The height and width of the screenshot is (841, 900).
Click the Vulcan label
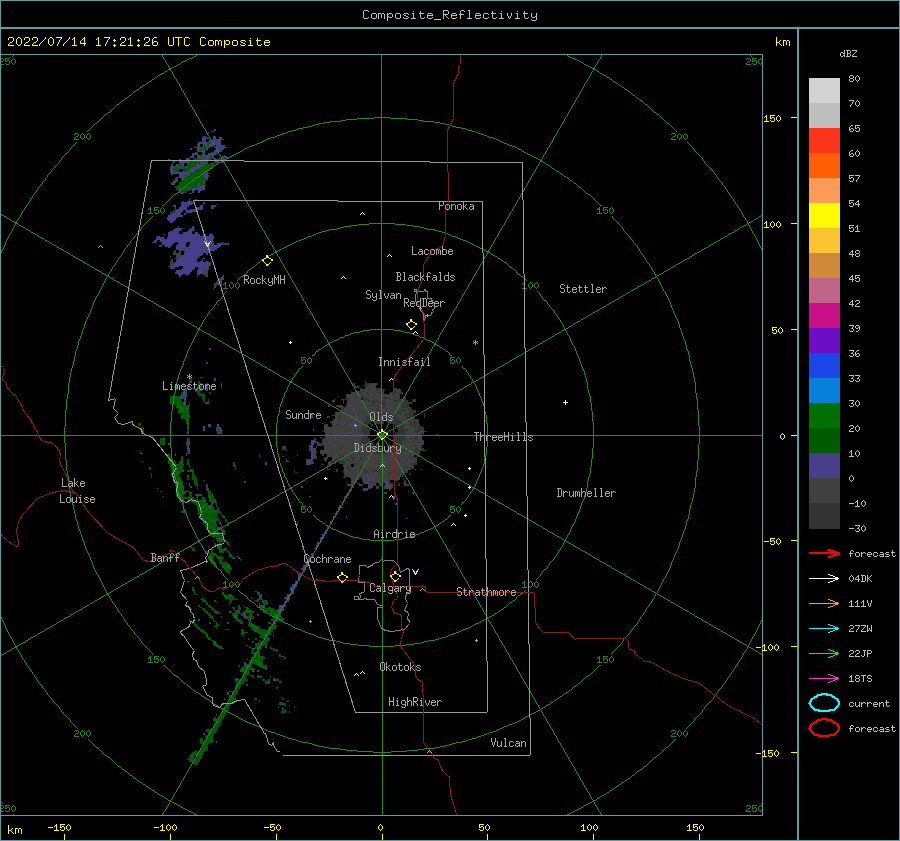(x=508, y=743)
